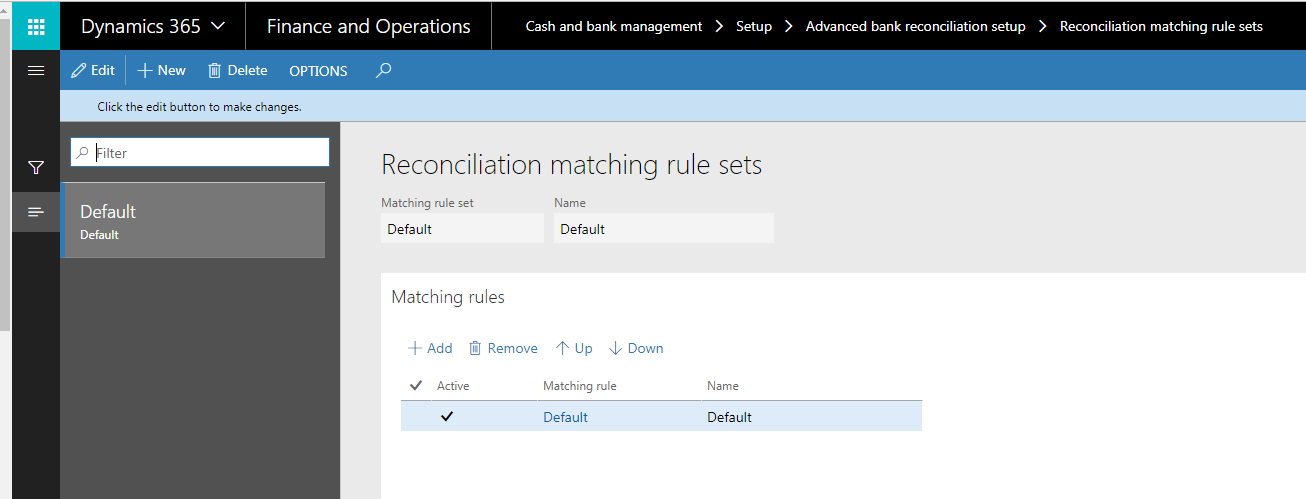Create a New rule set record
Viewport: 1306px width, 499px height.
point(161,70)
